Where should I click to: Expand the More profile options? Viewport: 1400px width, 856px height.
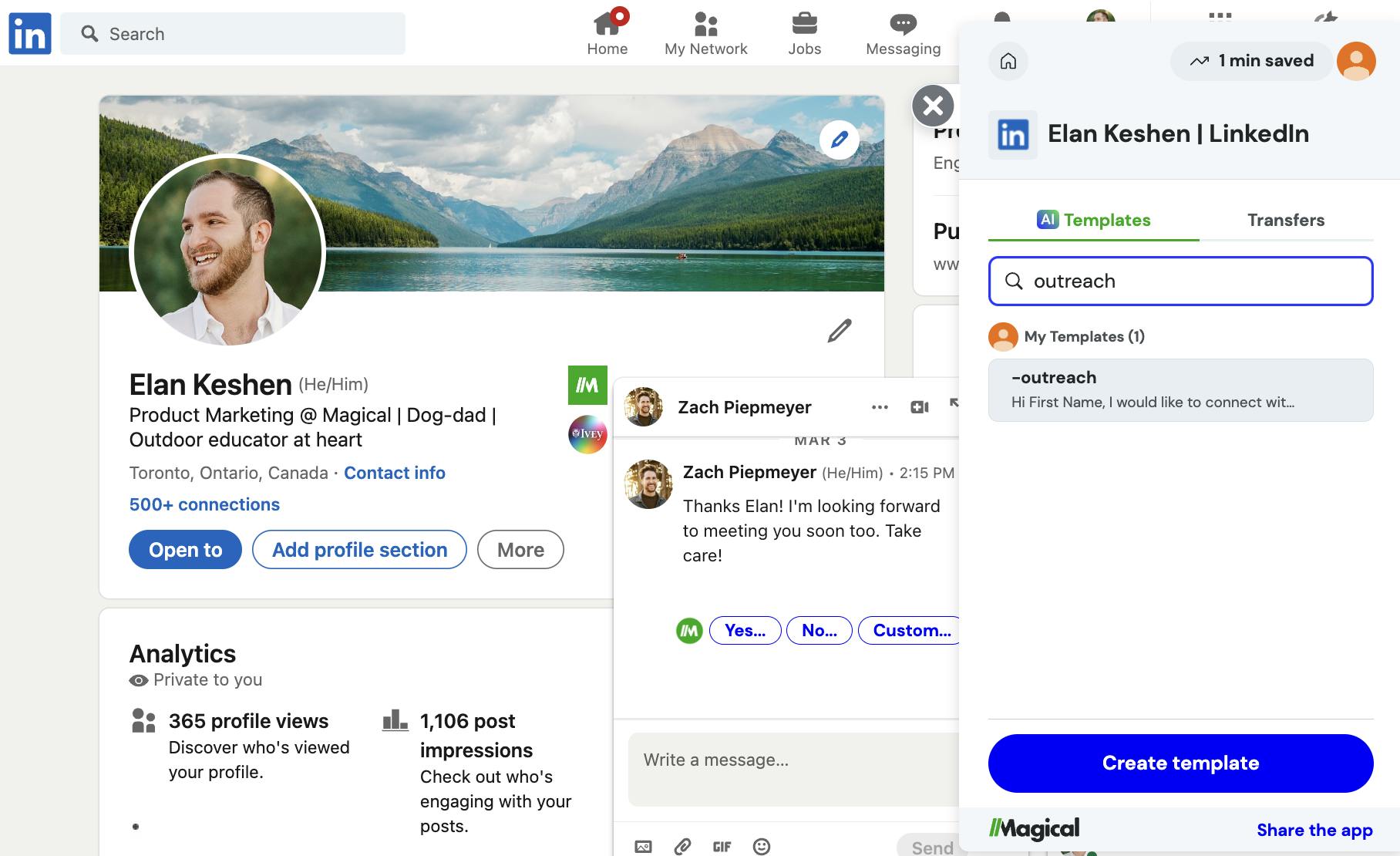point(520,550)
